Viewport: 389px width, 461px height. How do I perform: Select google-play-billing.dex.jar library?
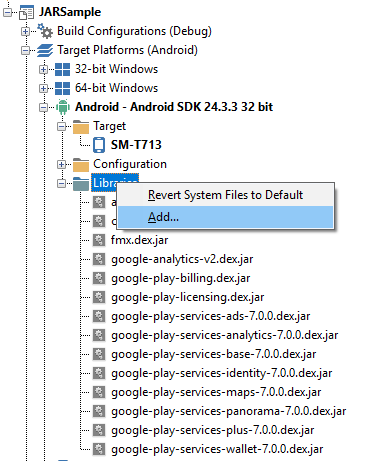pos(180,278)
